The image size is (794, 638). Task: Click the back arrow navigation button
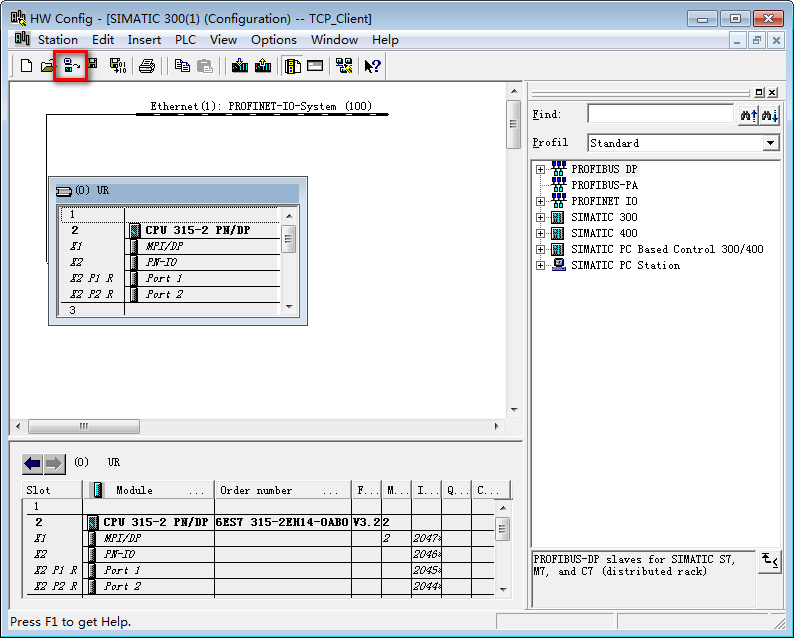pyautogui.click(x=33, y=464)
